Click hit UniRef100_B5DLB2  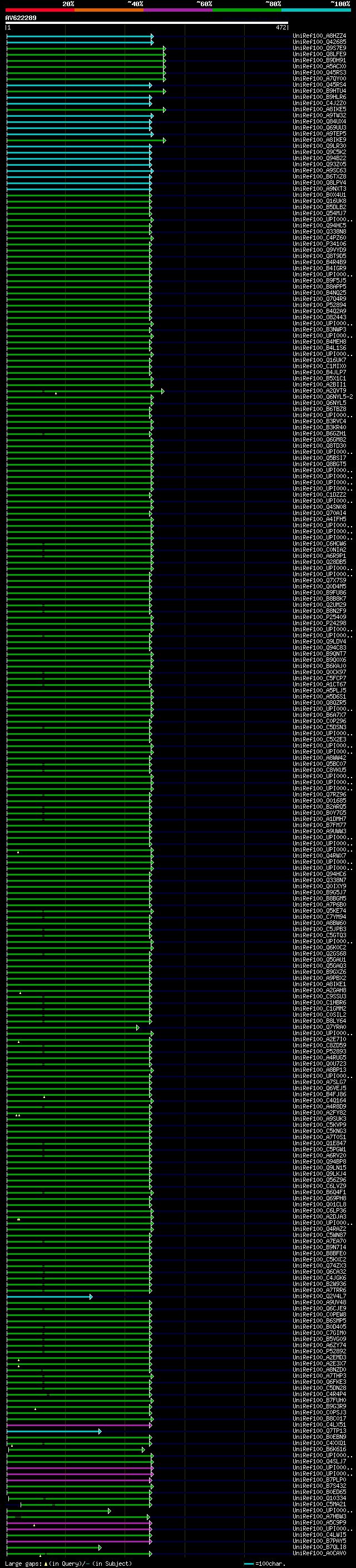tap(319, 207)
